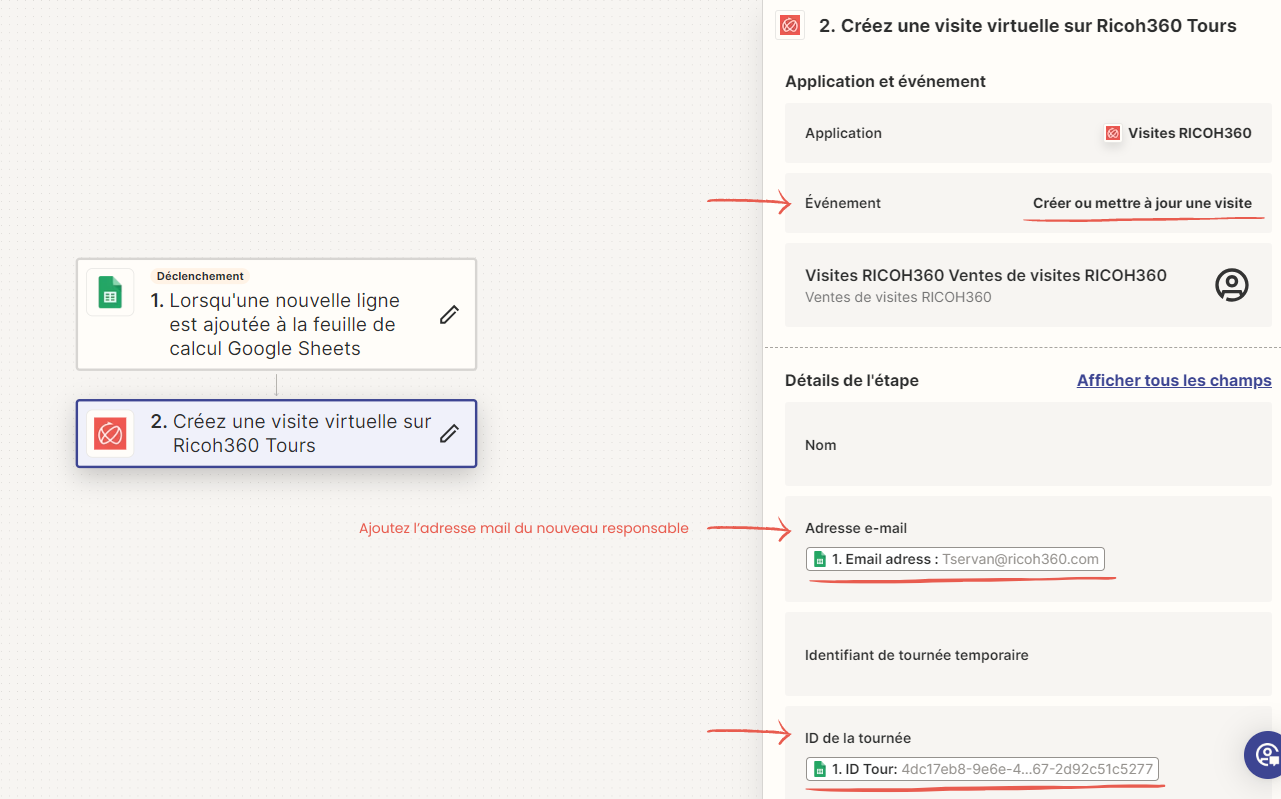This screenshot has height=799, width=1281.
Task: Click the Google Sheets icon in step 1
Action: [110, 292]
